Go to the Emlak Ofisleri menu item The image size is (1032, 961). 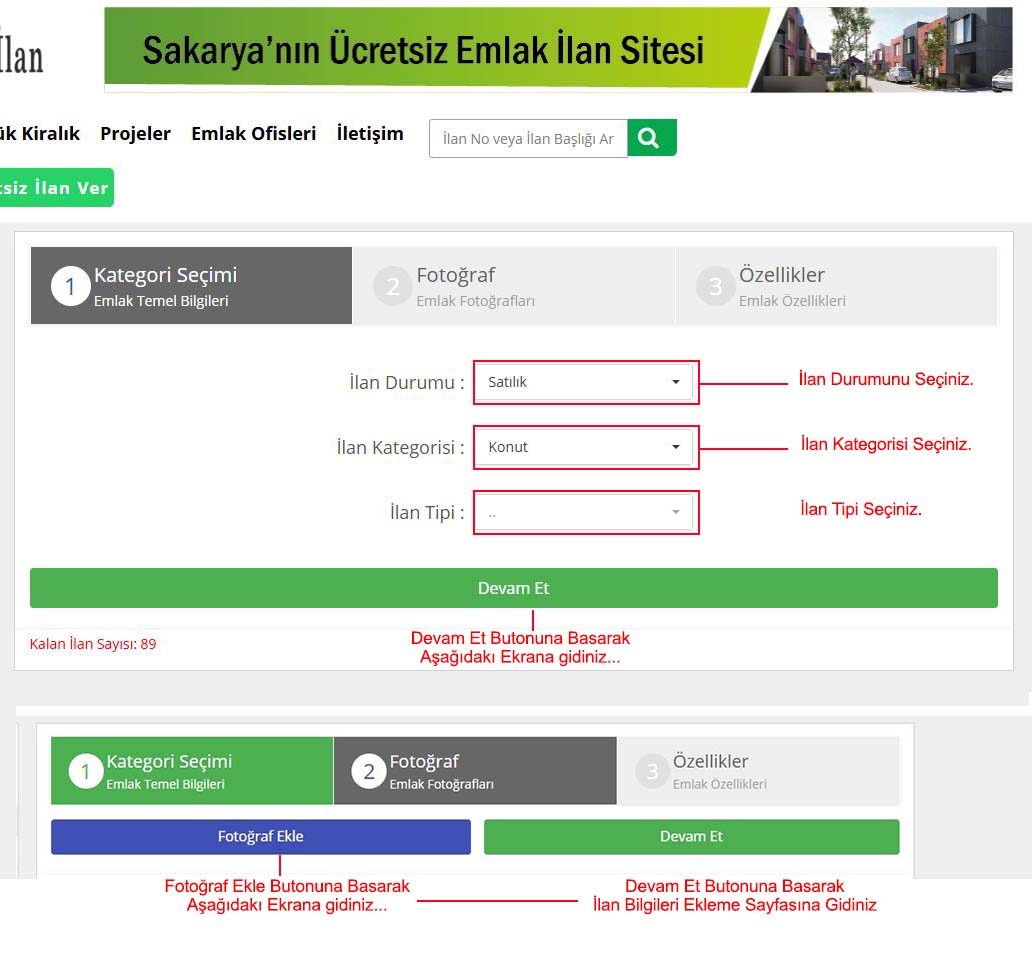coord(253,134)
